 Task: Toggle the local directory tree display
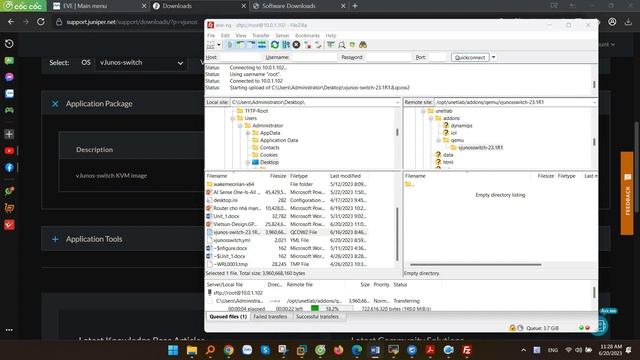tap(240, 45)
